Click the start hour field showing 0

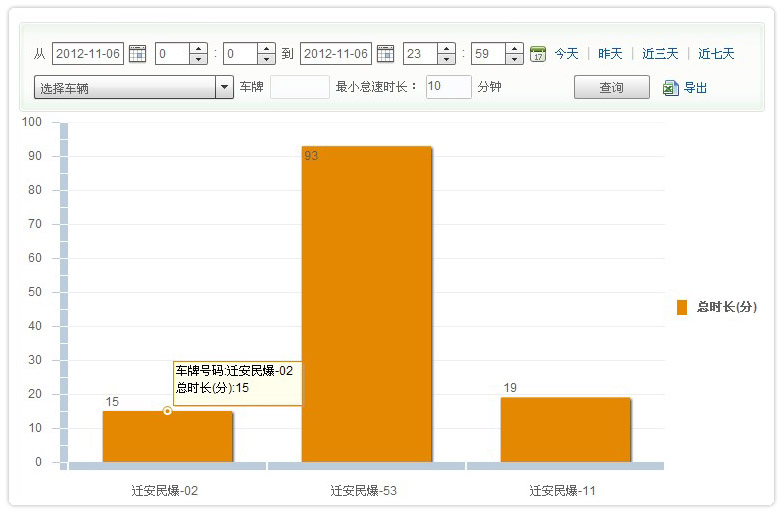pyautogui.click(x=173, y=54)
